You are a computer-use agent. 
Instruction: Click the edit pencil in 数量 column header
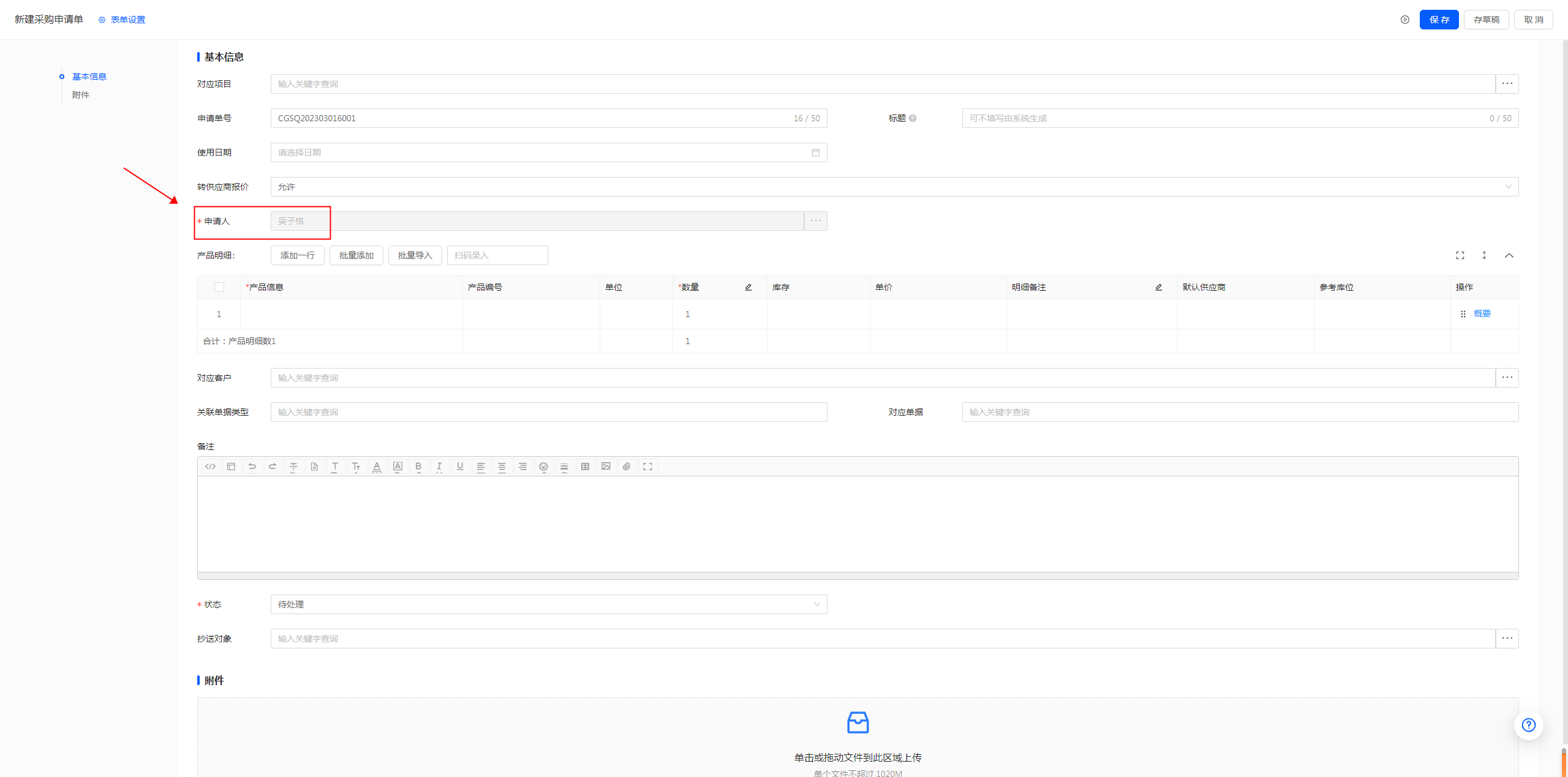click(748, 287)
